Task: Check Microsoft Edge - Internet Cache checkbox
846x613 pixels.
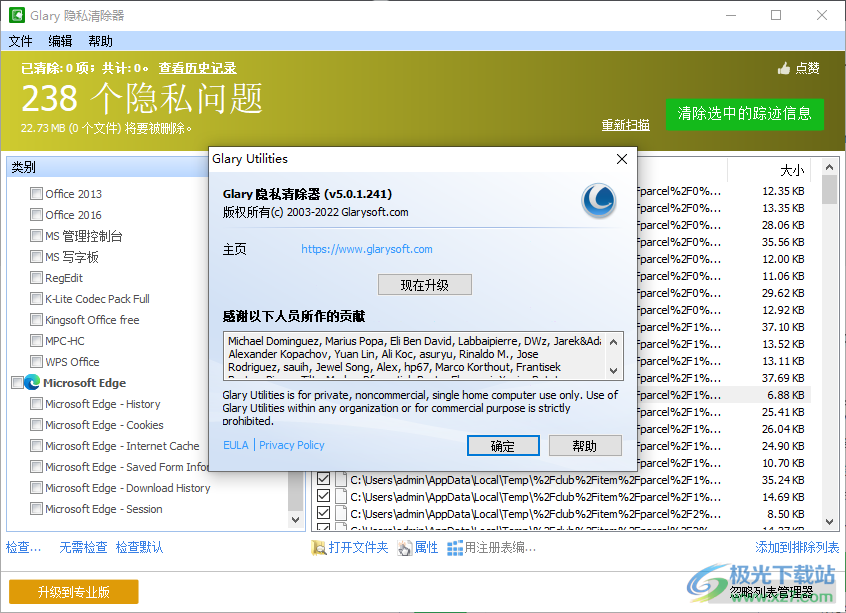Action: coord(36,446)
